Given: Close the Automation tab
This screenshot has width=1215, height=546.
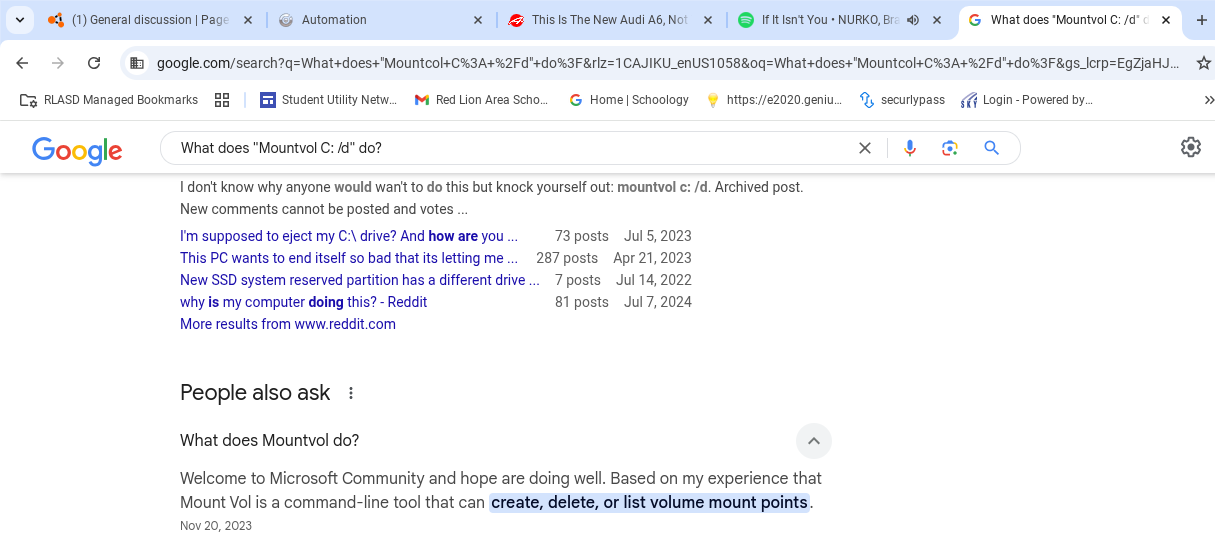Looking at the screenshot, I should pyautogui.click(x=477, y=20).
